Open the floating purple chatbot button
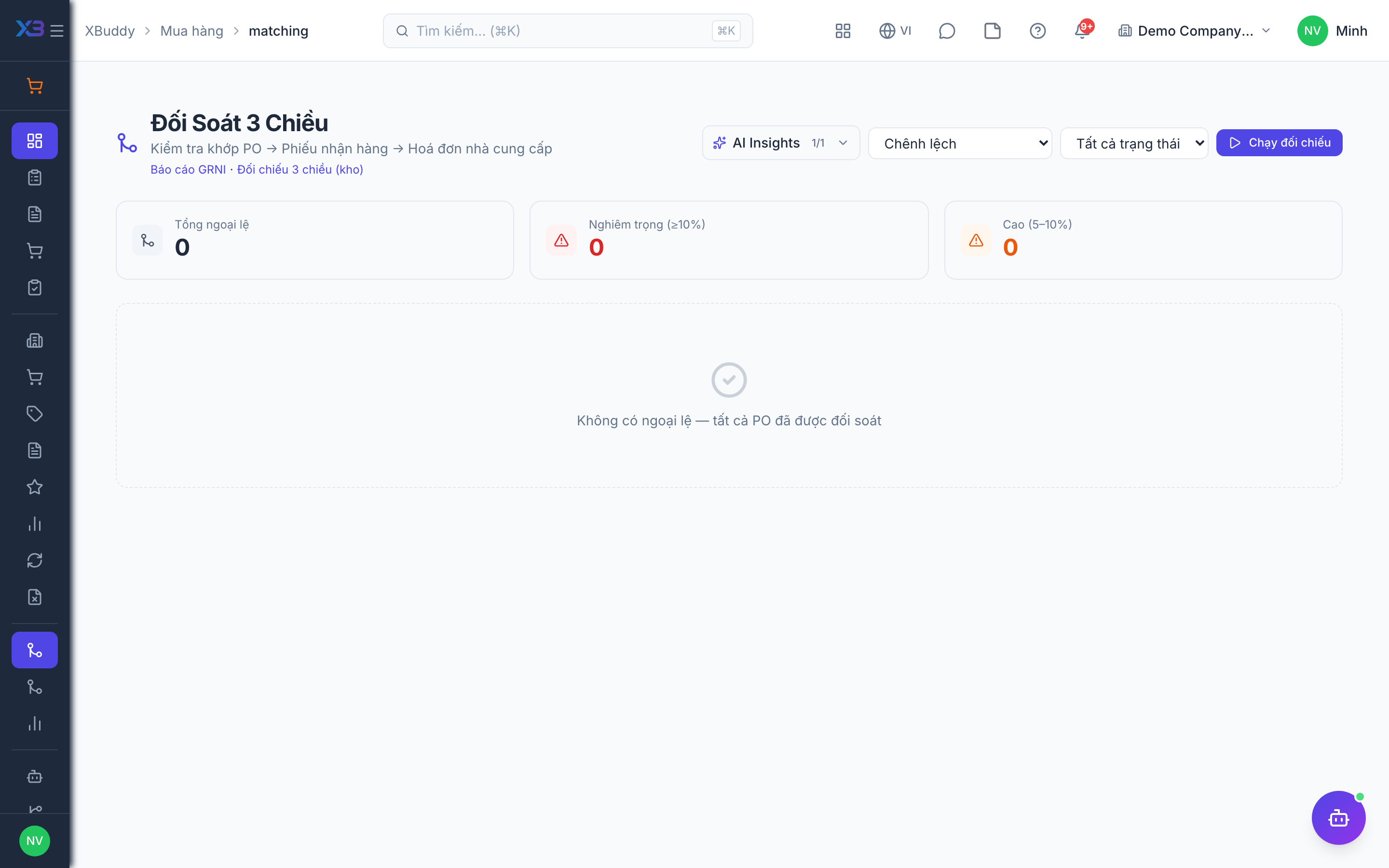Screen dimensions: 1389x868 pyautogui.click(x=1338, y=817)
